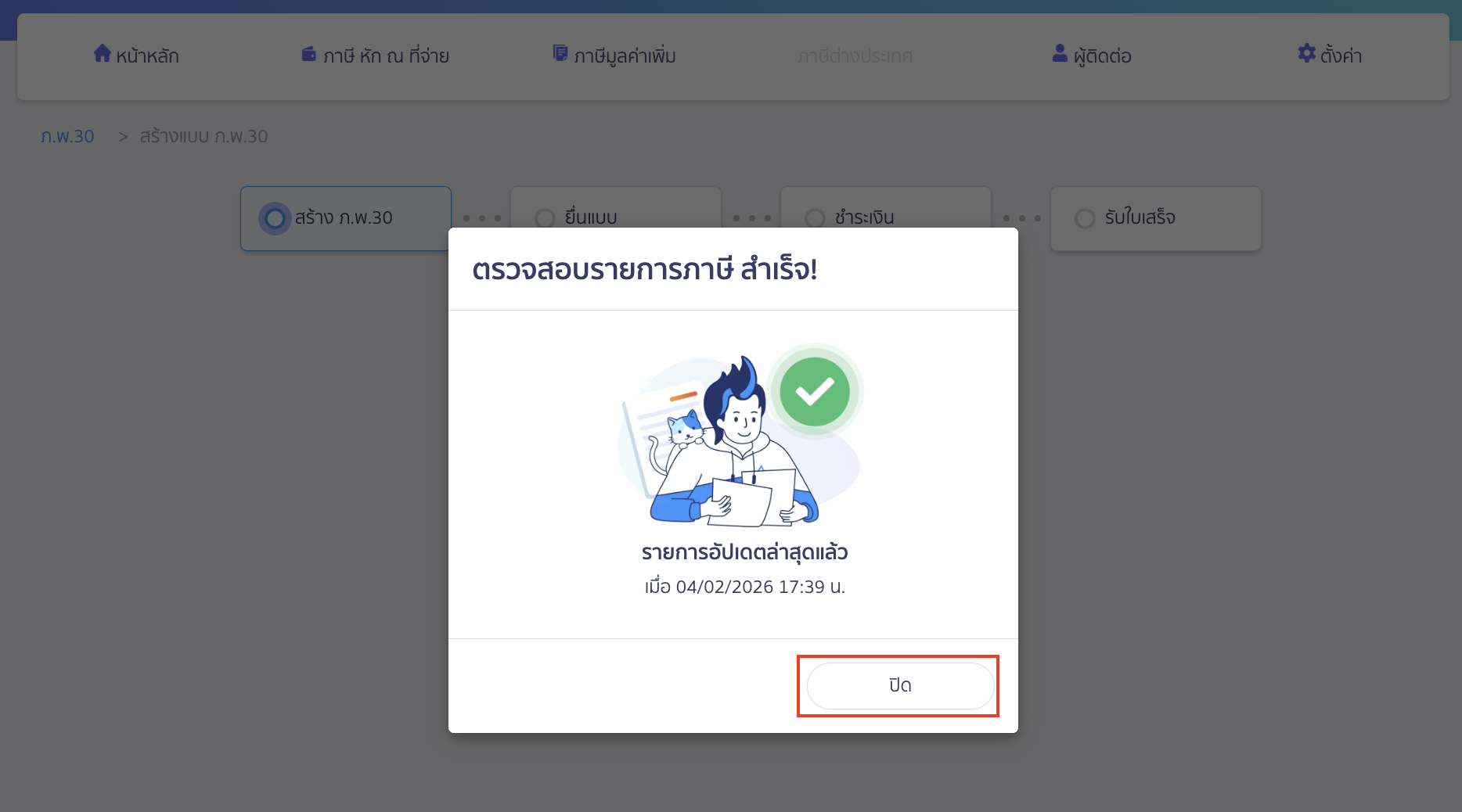Click the ภ.พ.30 breadcrumb link

coord(67,135)
